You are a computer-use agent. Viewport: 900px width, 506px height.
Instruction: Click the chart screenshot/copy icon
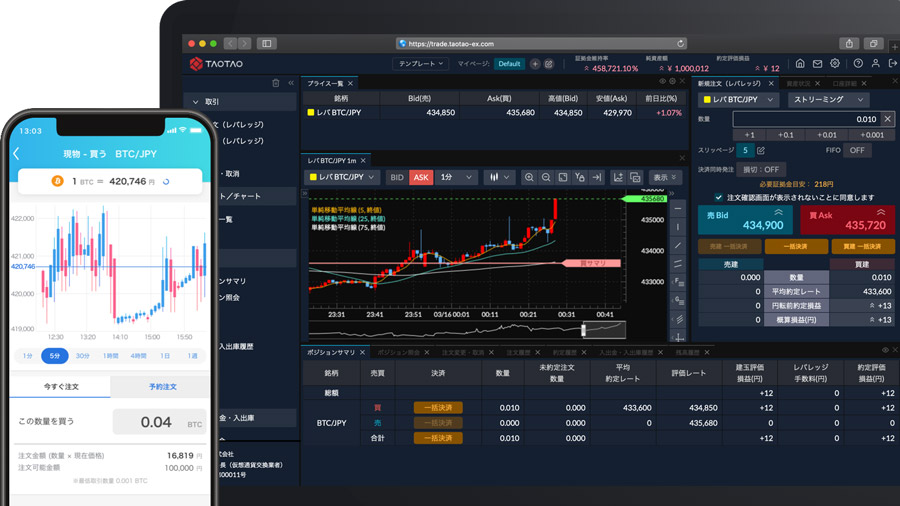pos(635,177)
